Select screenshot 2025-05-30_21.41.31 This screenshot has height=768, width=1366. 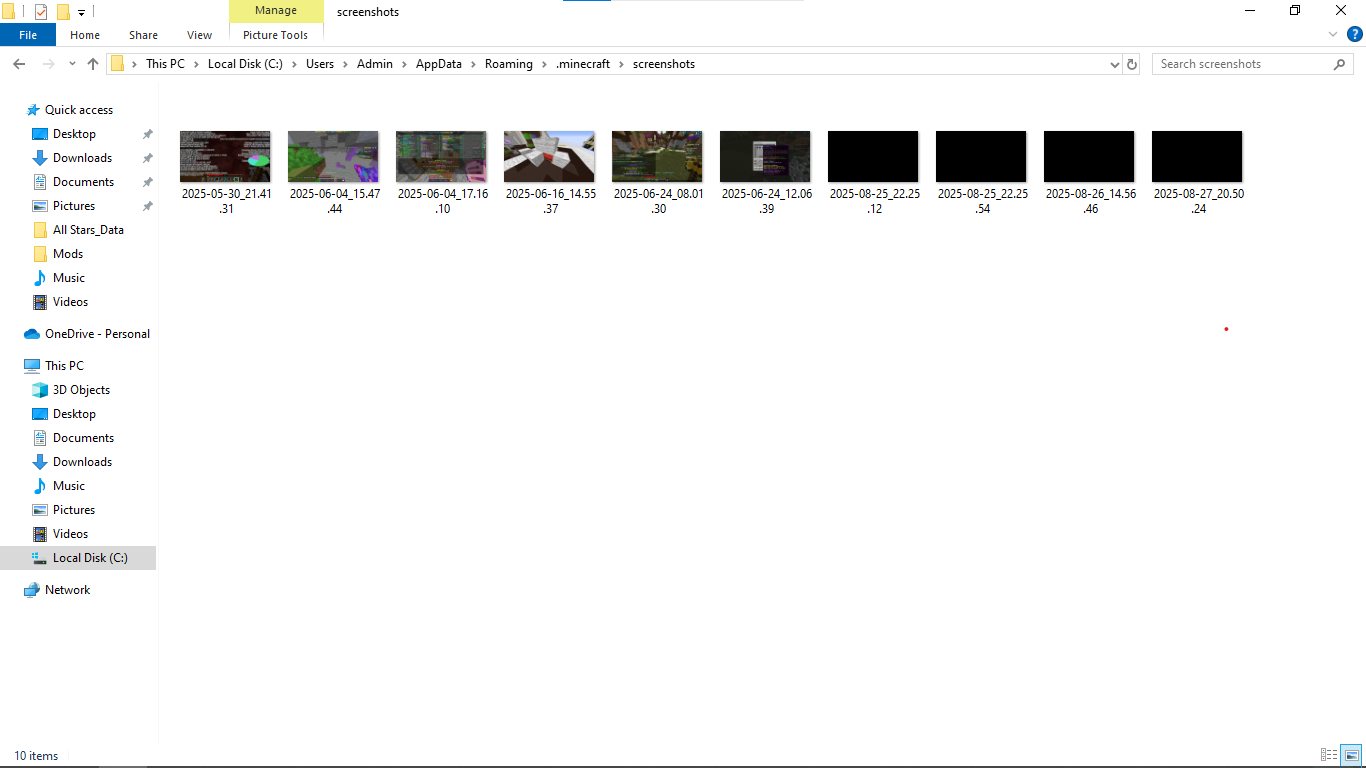click(226, 171)
